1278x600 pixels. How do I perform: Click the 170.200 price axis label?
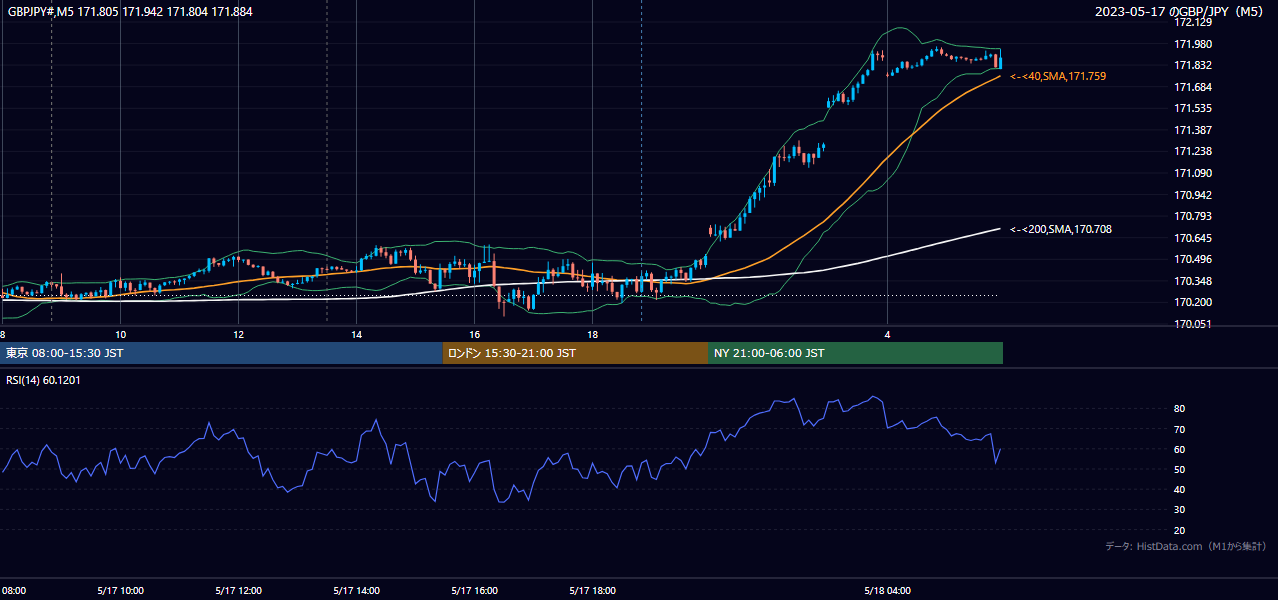tap(1193, 302)
